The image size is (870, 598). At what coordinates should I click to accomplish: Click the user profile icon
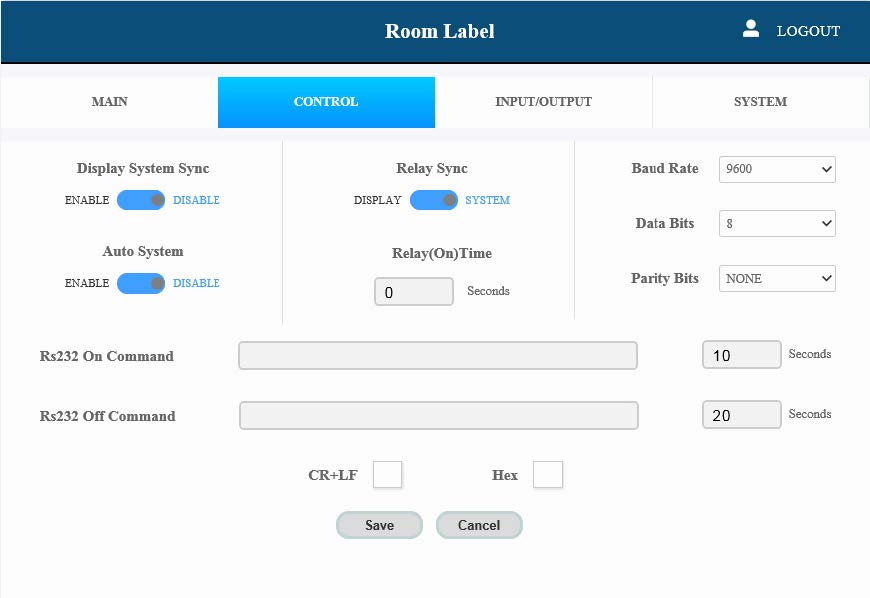pos(751,29)
